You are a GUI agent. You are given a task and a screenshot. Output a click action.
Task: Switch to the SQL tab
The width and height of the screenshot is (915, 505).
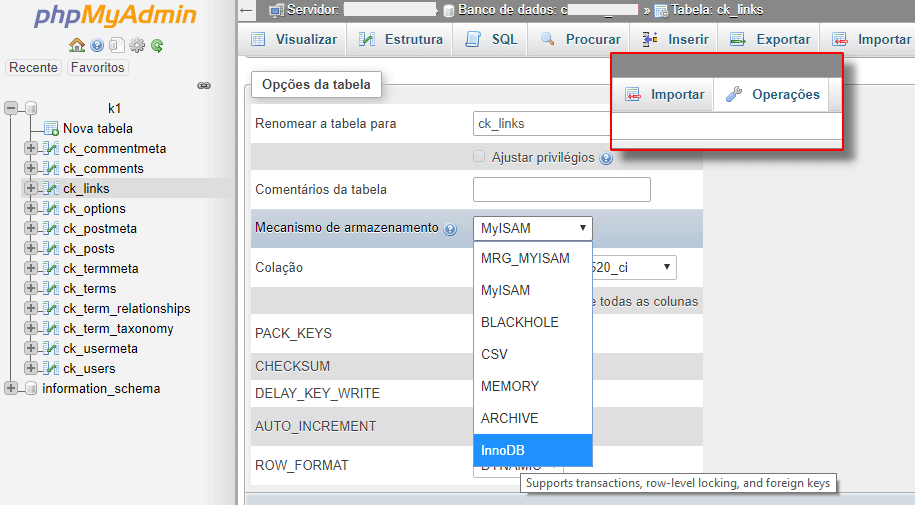pyautogui.click(x=491, y=40)
